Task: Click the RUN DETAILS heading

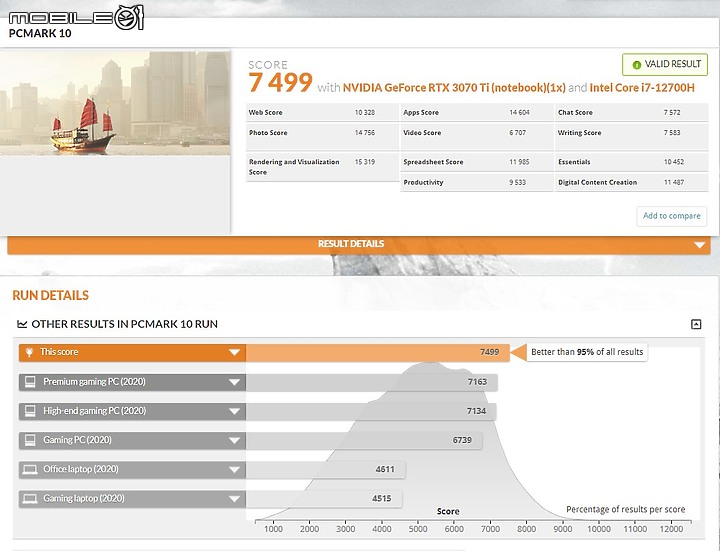Action: click(51, 296)
